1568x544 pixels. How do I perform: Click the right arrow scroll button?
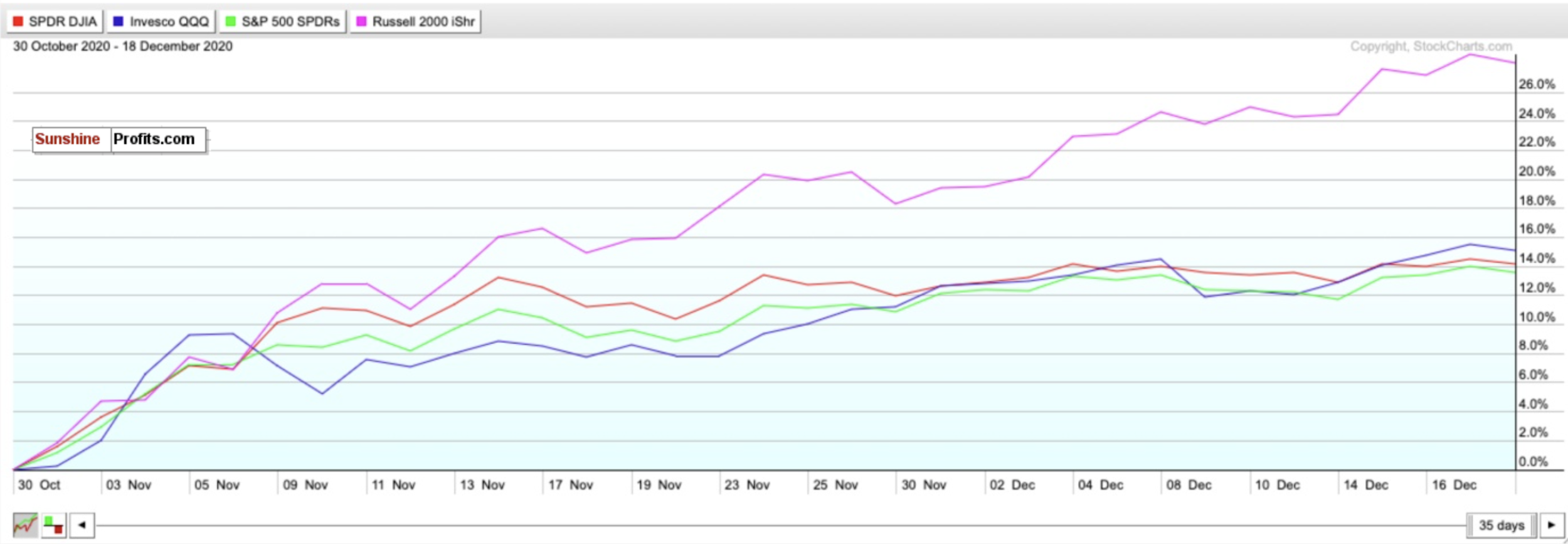point(1551,525)
